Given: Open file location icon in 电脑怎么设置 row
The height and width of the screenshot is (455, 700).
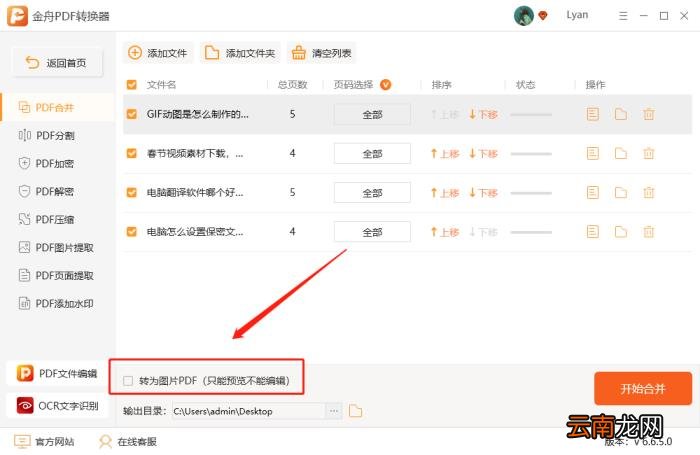Looking at the screenshot, I should pyautogui.click(x=621, y=232).
